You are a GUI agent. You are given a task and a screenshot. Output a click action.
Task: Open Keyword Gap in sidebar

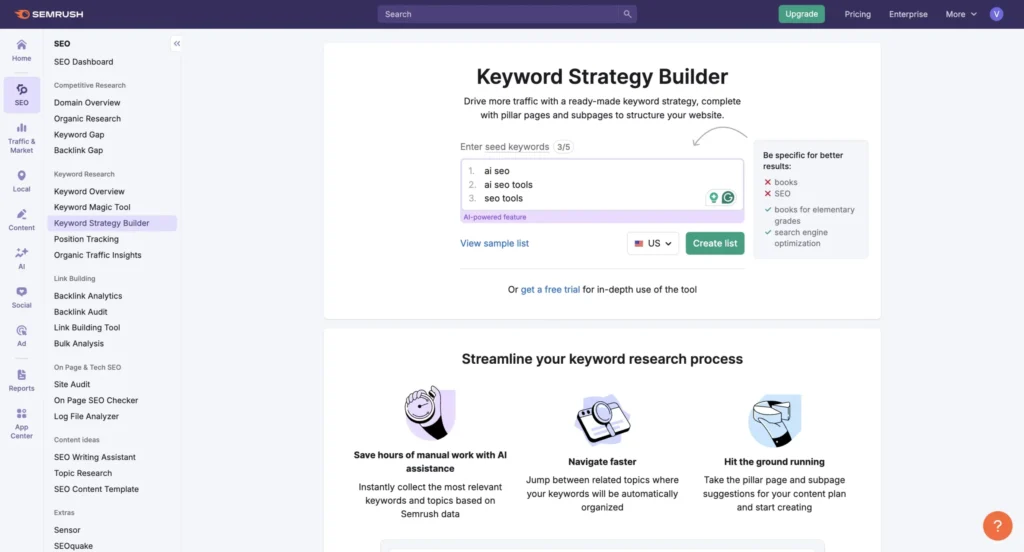click(x=79, y=135)
